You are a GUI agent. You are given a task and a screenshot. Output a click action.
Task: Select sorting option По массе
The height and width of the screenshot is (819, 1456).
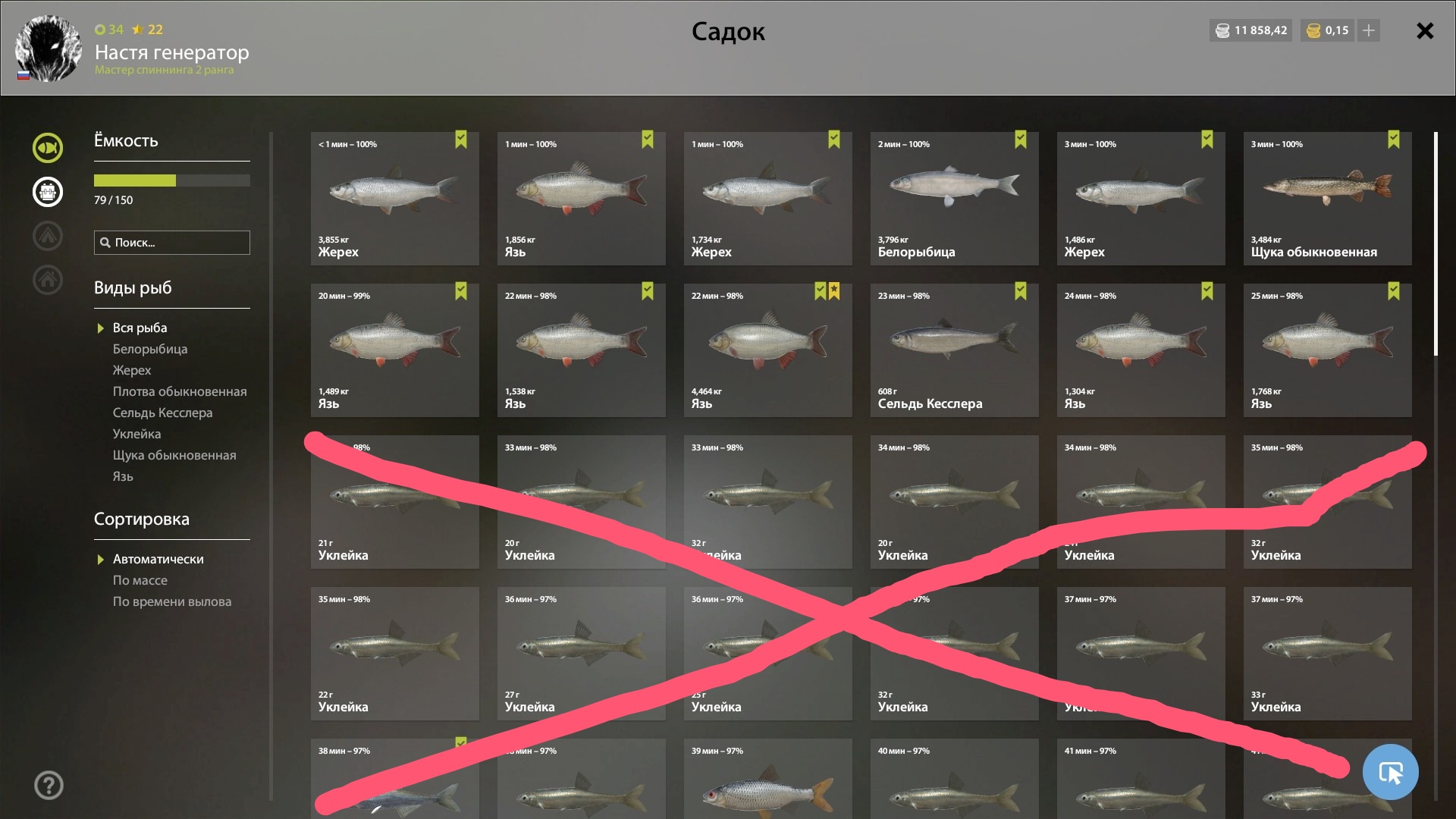pos(140,580)
